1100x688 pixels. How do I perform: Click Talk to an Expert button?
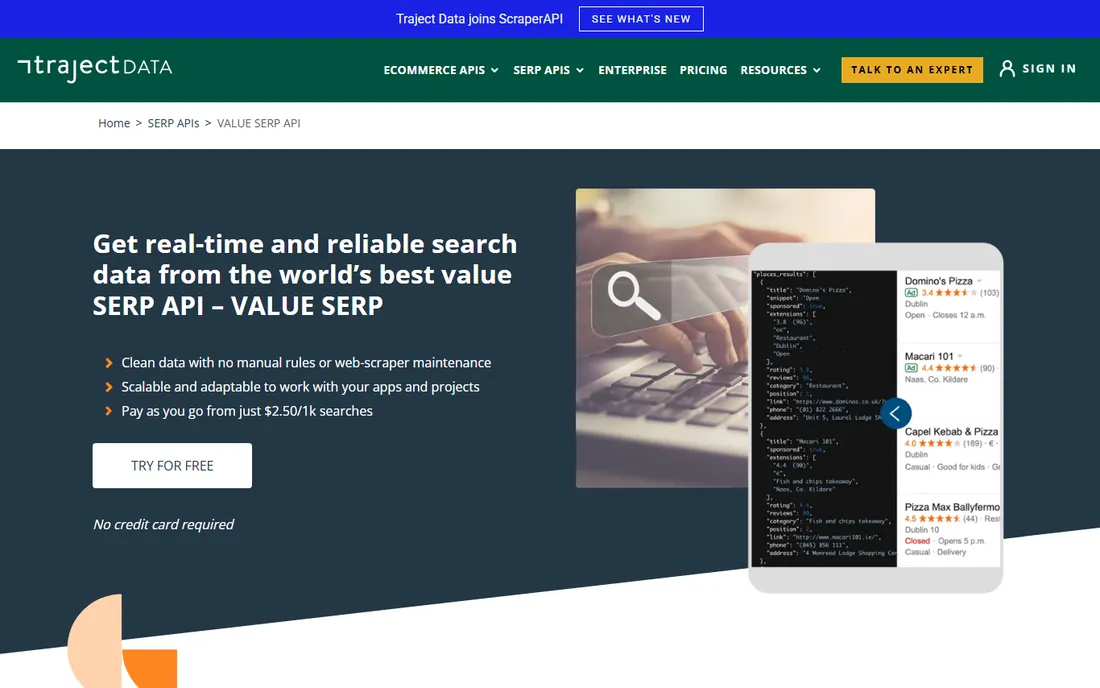coord(912,69)
